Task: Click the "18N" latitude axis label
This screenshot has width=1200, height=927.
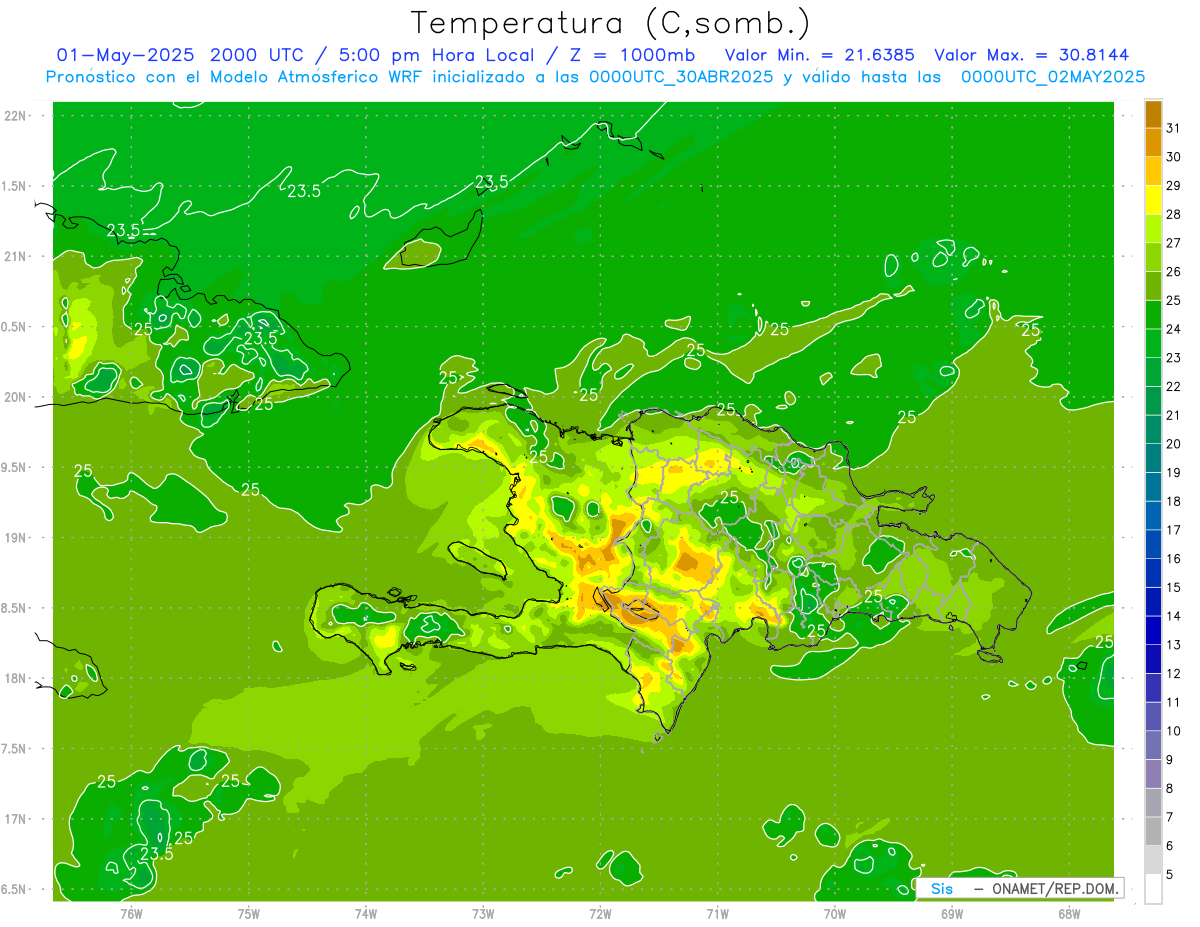Action: pyautogui.click(x=17, y=679)
